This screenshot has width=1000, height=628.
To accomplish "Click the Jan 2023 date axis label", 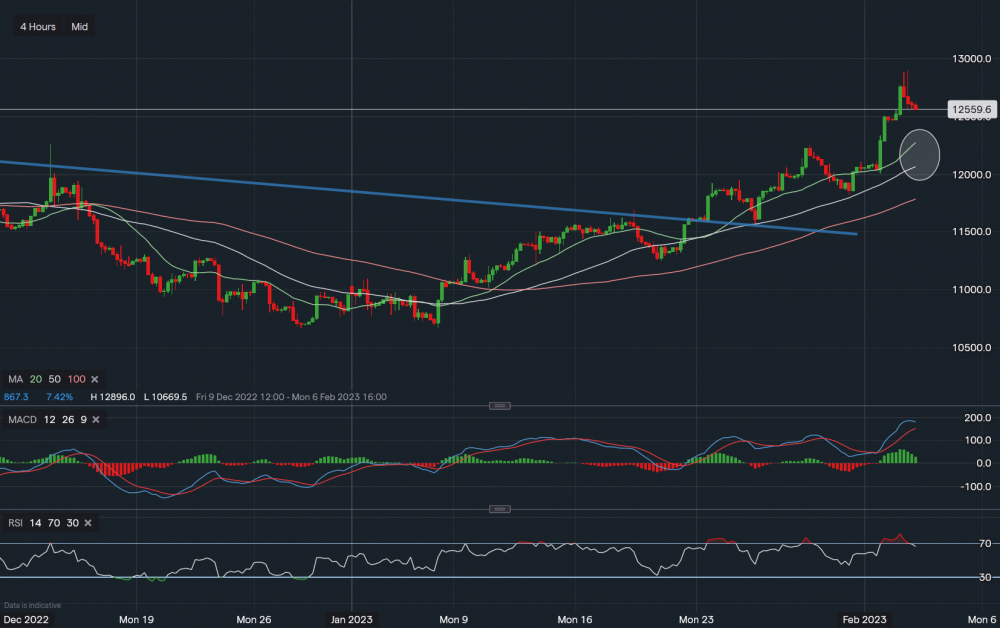I will 352,620.
